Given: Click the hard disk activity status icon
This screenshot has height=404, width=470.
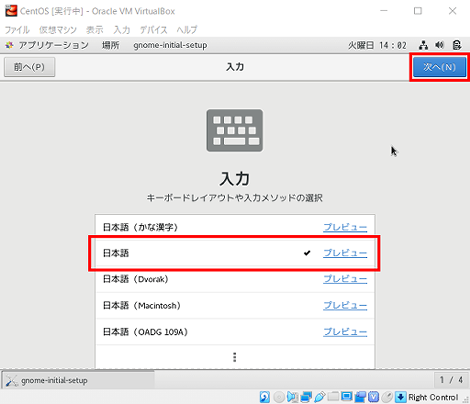Looking at the screenshot, I should pos(265,397).
